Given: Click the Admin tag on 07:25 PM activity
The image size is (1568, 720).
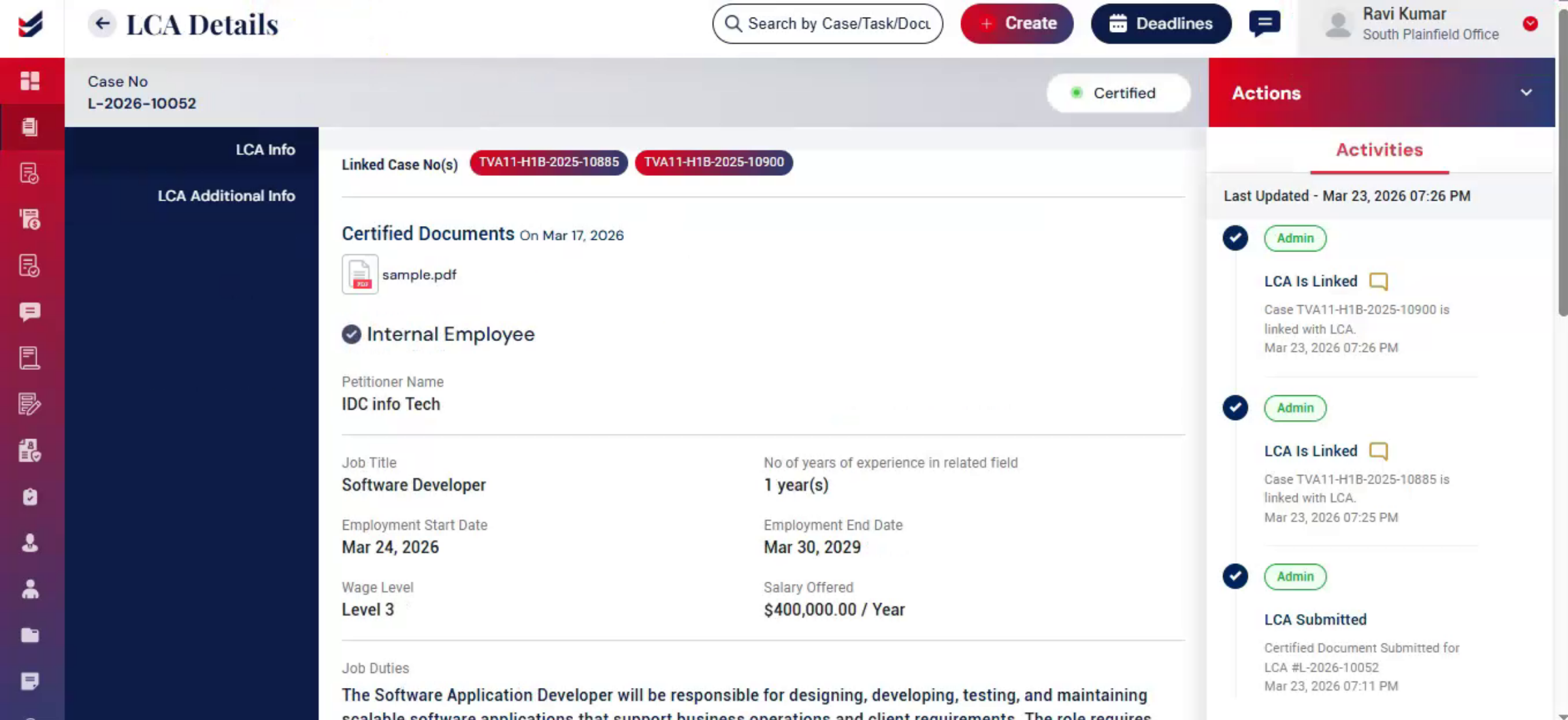Looking at the screenshot, I should click(1295, 408).
